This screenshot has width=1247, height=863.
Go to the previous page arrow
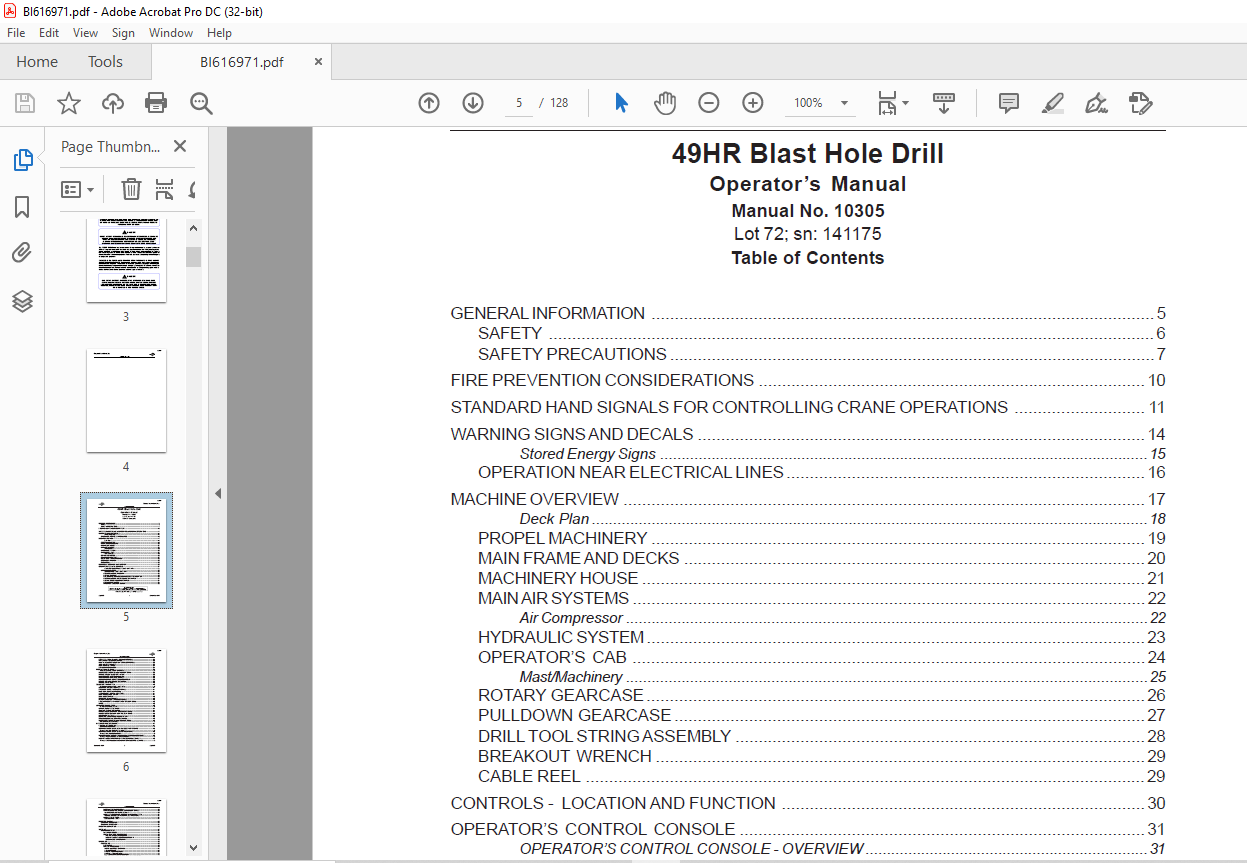[x=429, y=103]
